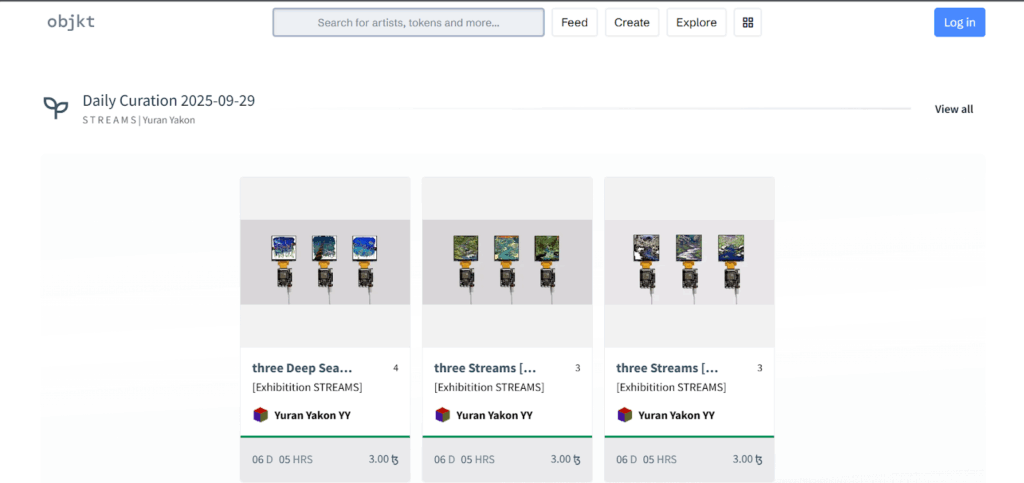Screen dimensions: 1024x483
Task: Open the three Deep Sea artwork thumbnail
Action: (325, 262)
